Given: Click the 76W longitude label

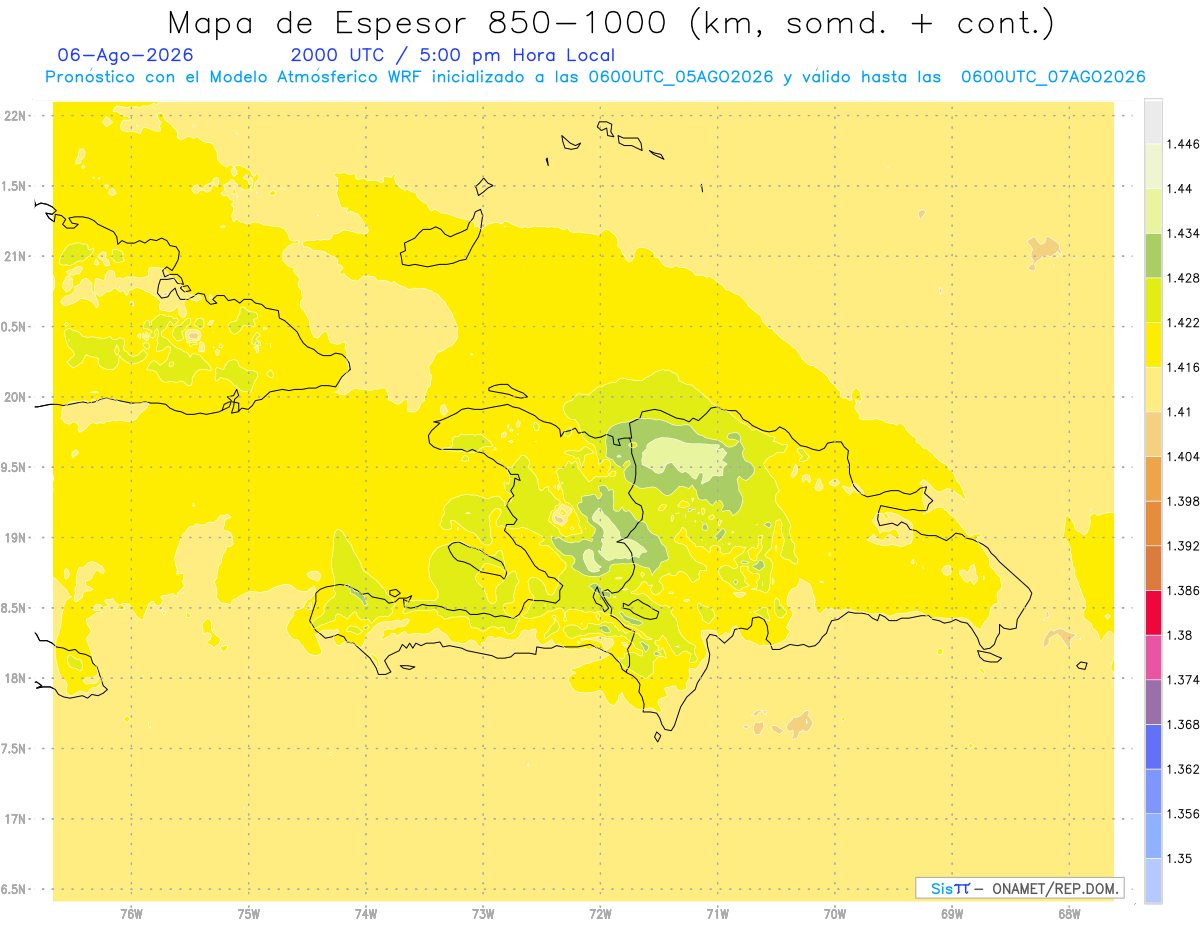Looking at the screenshot, I should (x=131, y=914).
